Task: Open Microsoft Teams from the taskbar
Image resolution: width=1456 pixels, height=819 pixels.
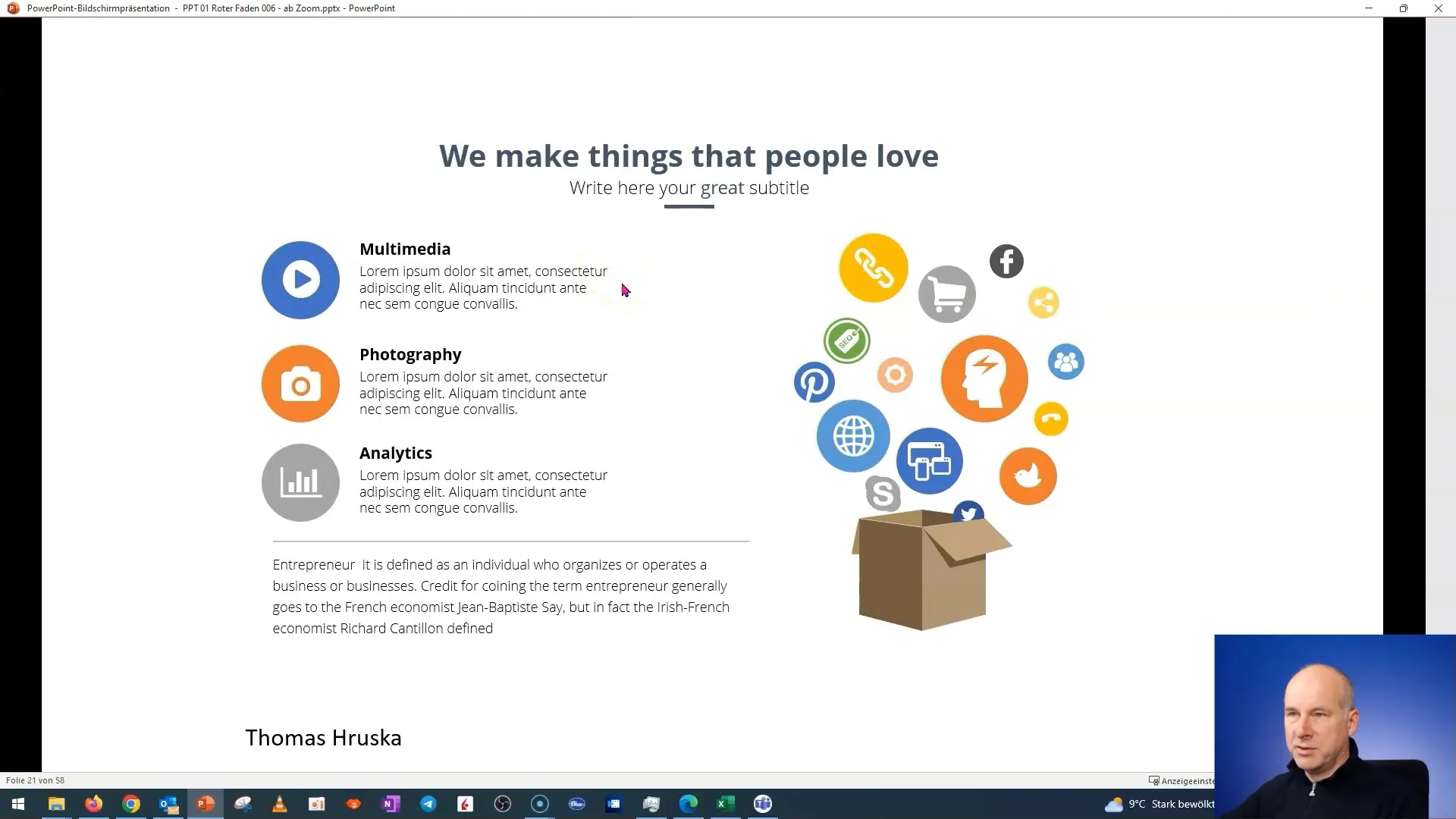Action: (x=763, y=804)
